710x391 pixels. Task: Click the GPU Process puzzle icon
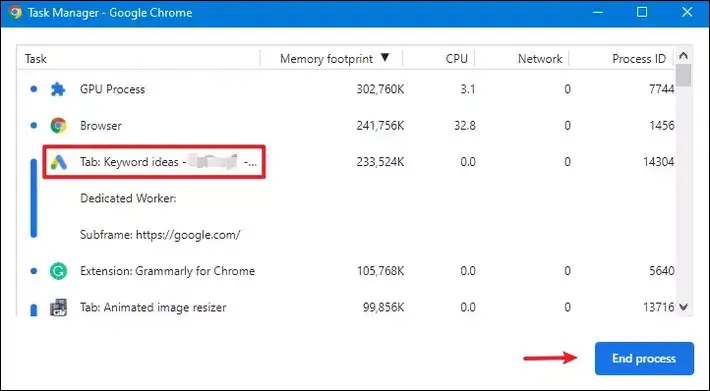(x=58, y=89)
